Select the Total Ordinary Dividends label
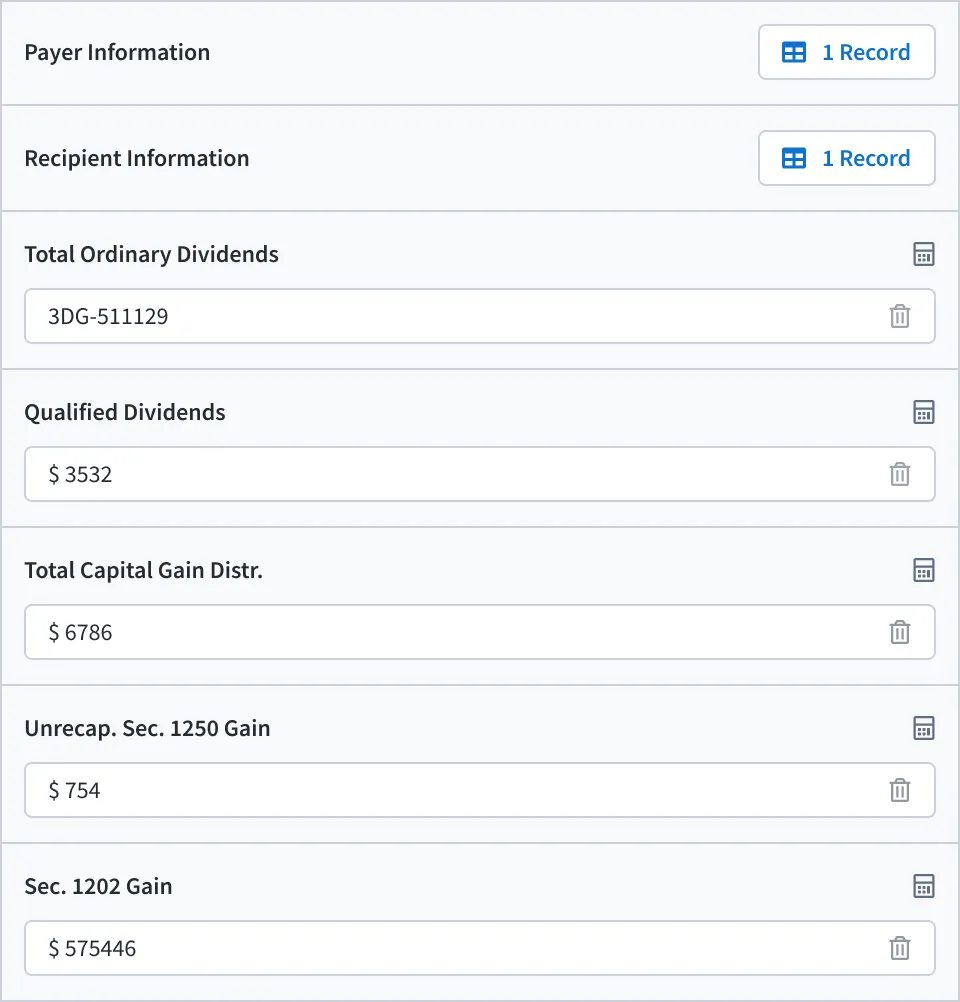This screenshot has height=1002, width=960. [x=151, y=254]
